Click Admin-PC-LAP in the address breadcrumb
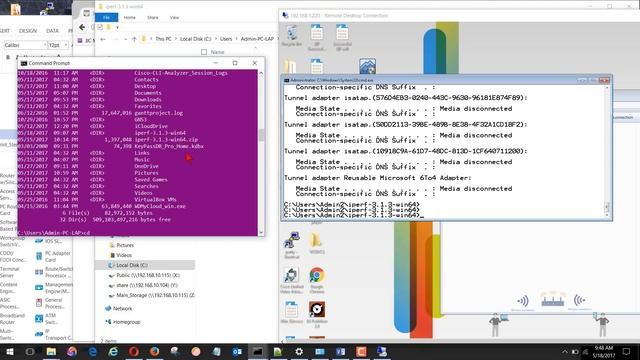This screenshot has height=360, width=640. [x=257, y=39]
